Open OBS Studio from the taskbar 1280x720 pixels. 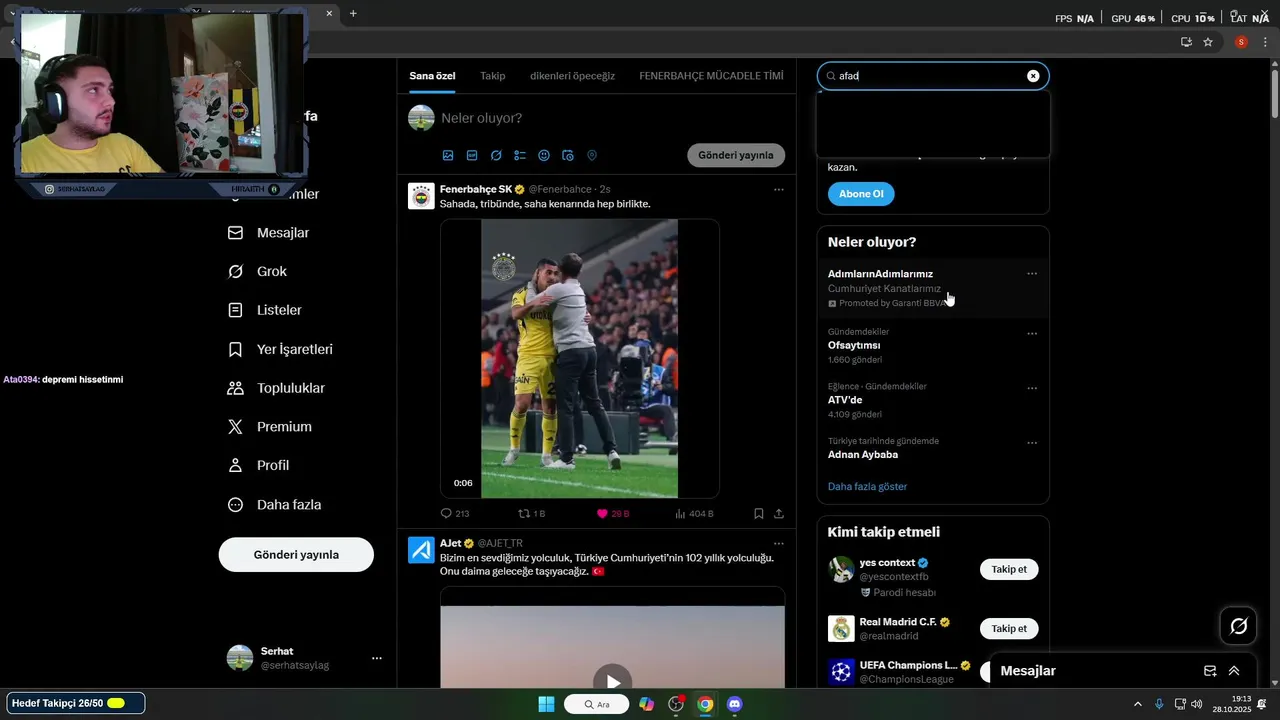click(676, 704)
